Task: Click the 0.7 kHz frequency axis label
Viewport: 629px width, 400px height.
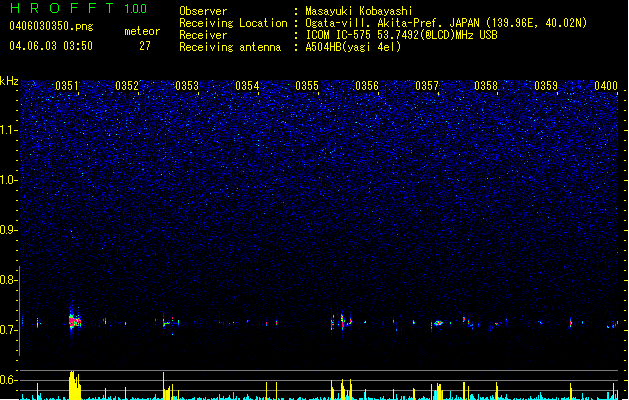Action: click(x=8, y=330)
